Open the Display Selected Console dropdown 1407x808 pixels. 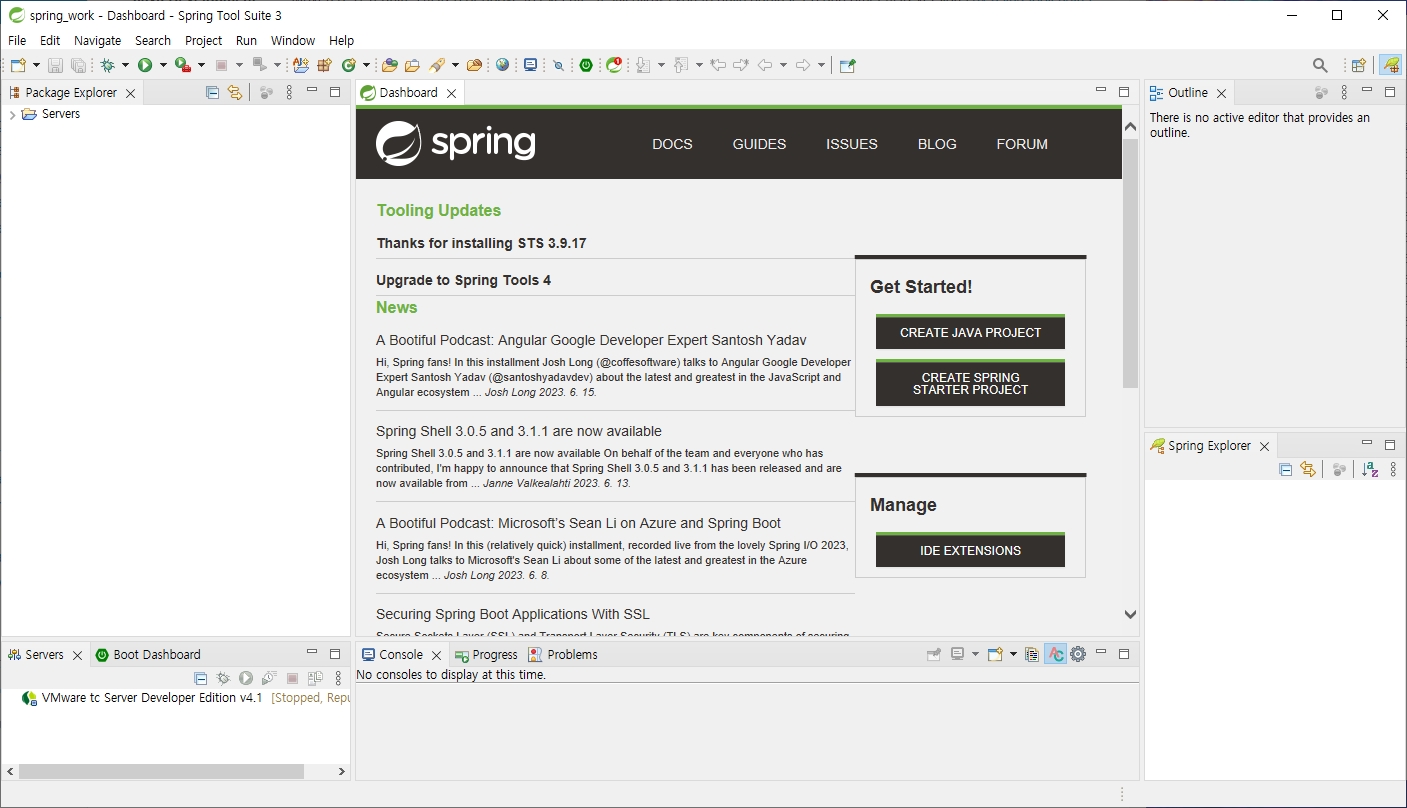975,654
